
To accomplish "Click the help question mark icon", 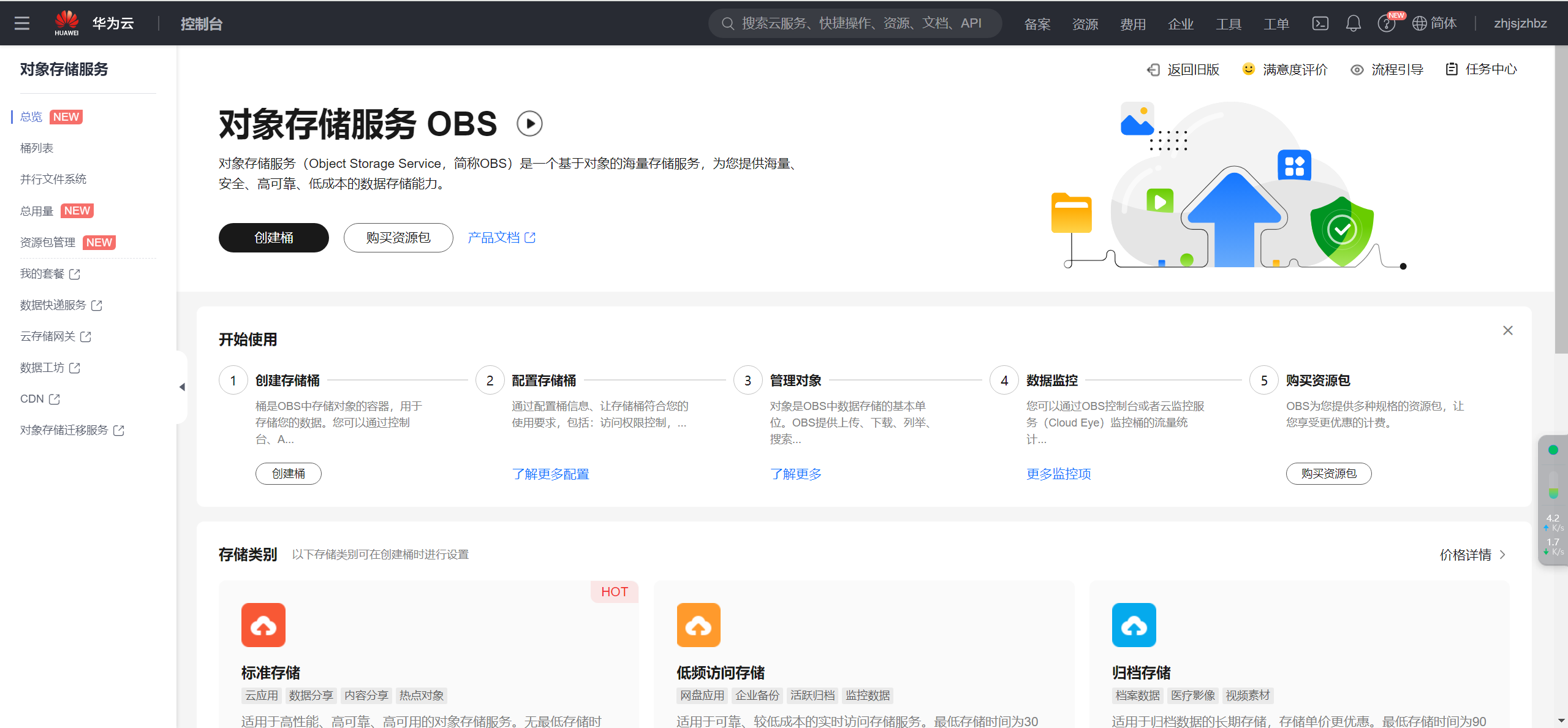I will [x=1385, y=24].
